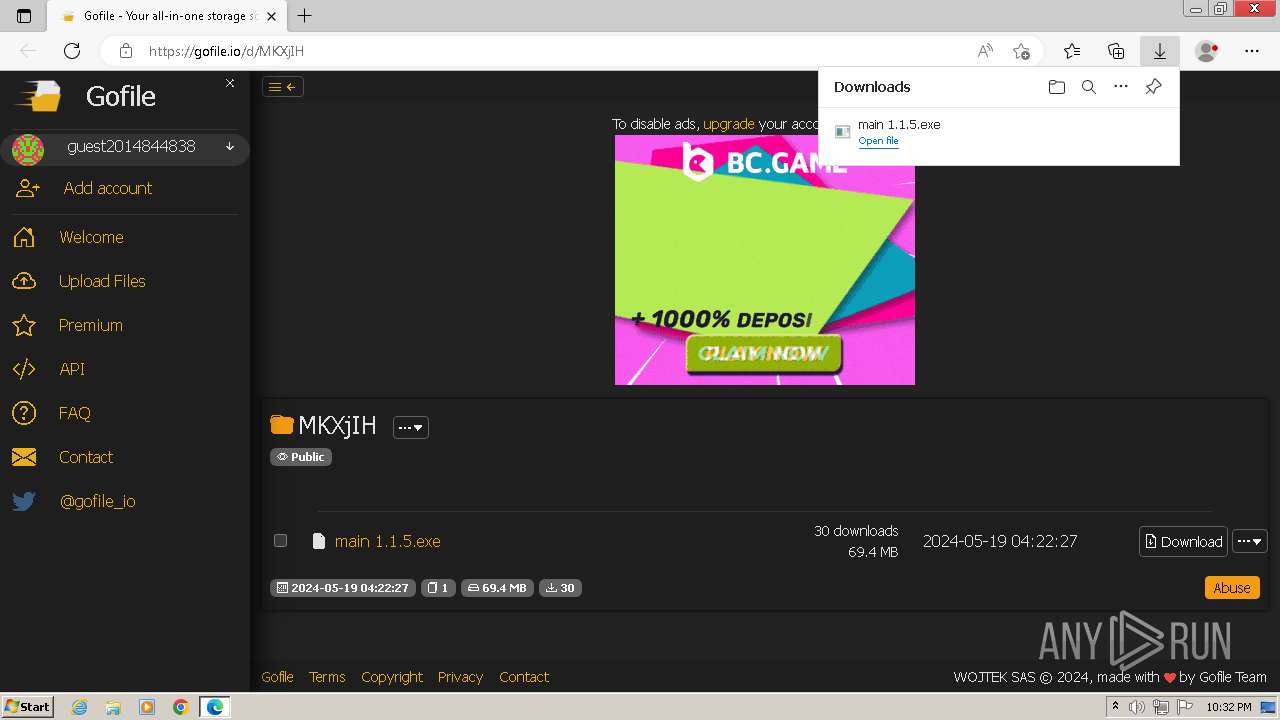Click the MKXjIH folder icon
Image resolution: width=1280 pixels, height=720 pixels.
point(282,425)
